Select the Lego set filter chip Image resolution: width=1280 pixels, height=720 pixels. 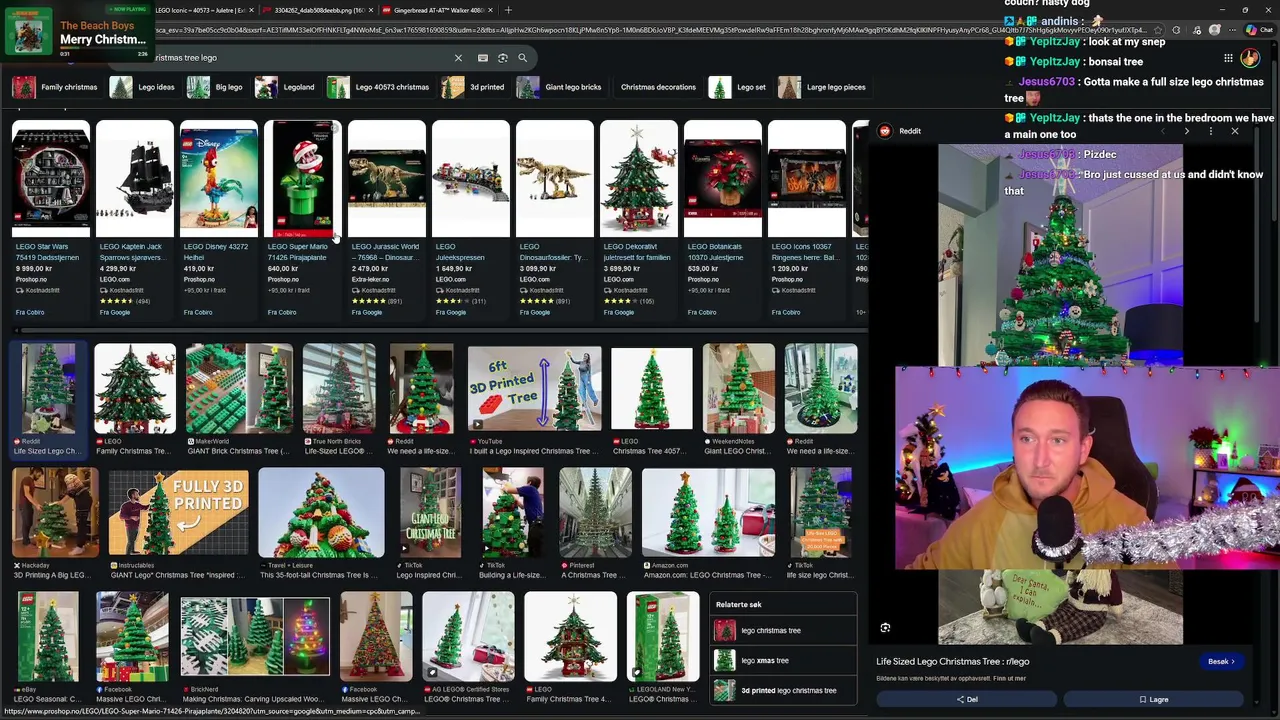tap(737, 87)
